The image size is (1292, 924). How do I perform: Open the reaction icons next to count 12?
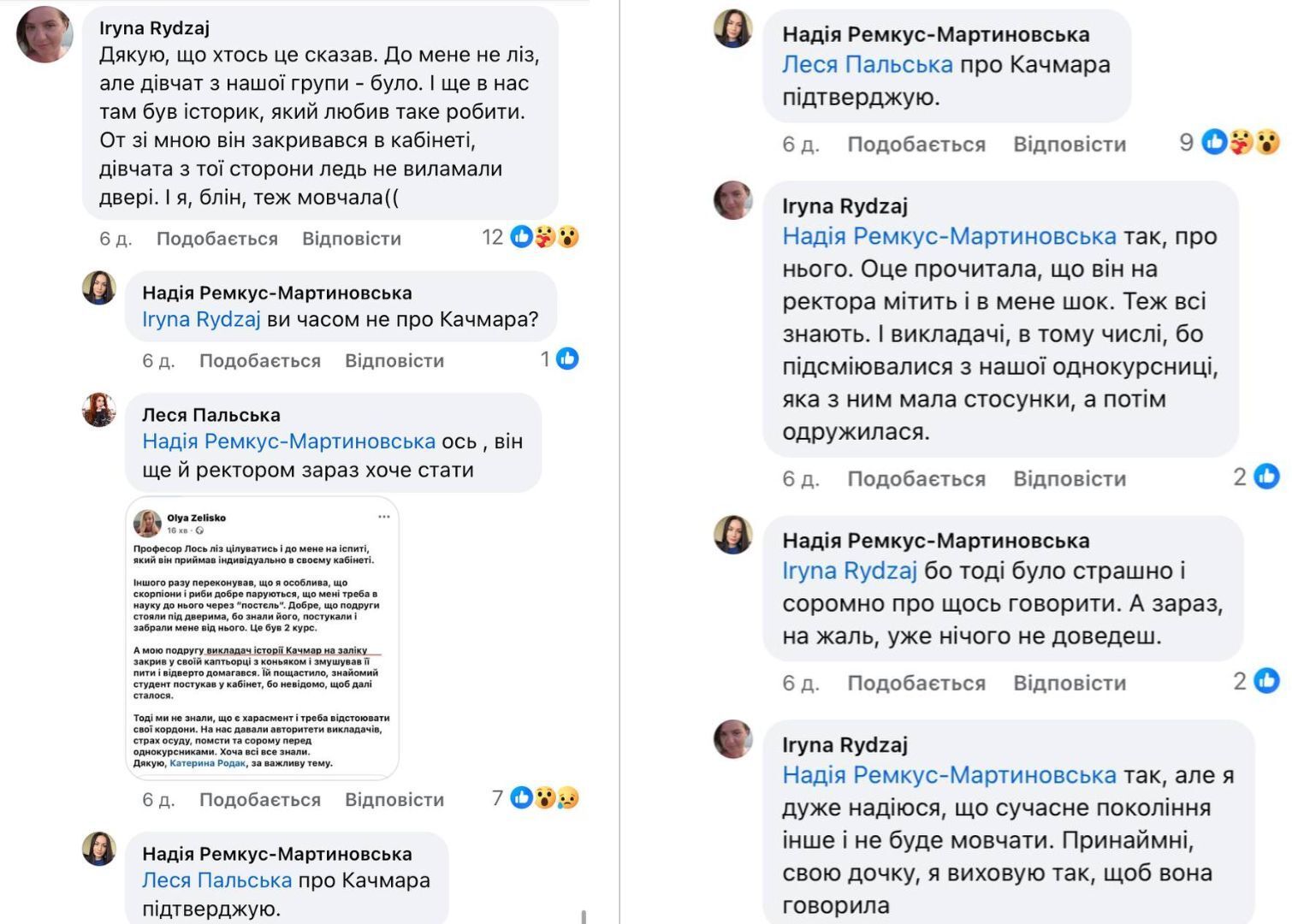coord(545,237)
